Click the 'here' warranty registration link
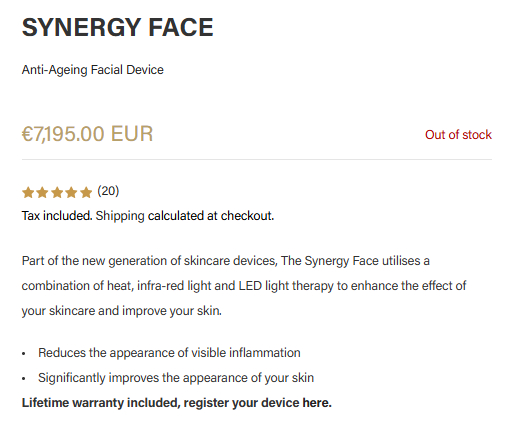This screenshot has height=431, width=529. pyautogui.click(x=317, y=403)
